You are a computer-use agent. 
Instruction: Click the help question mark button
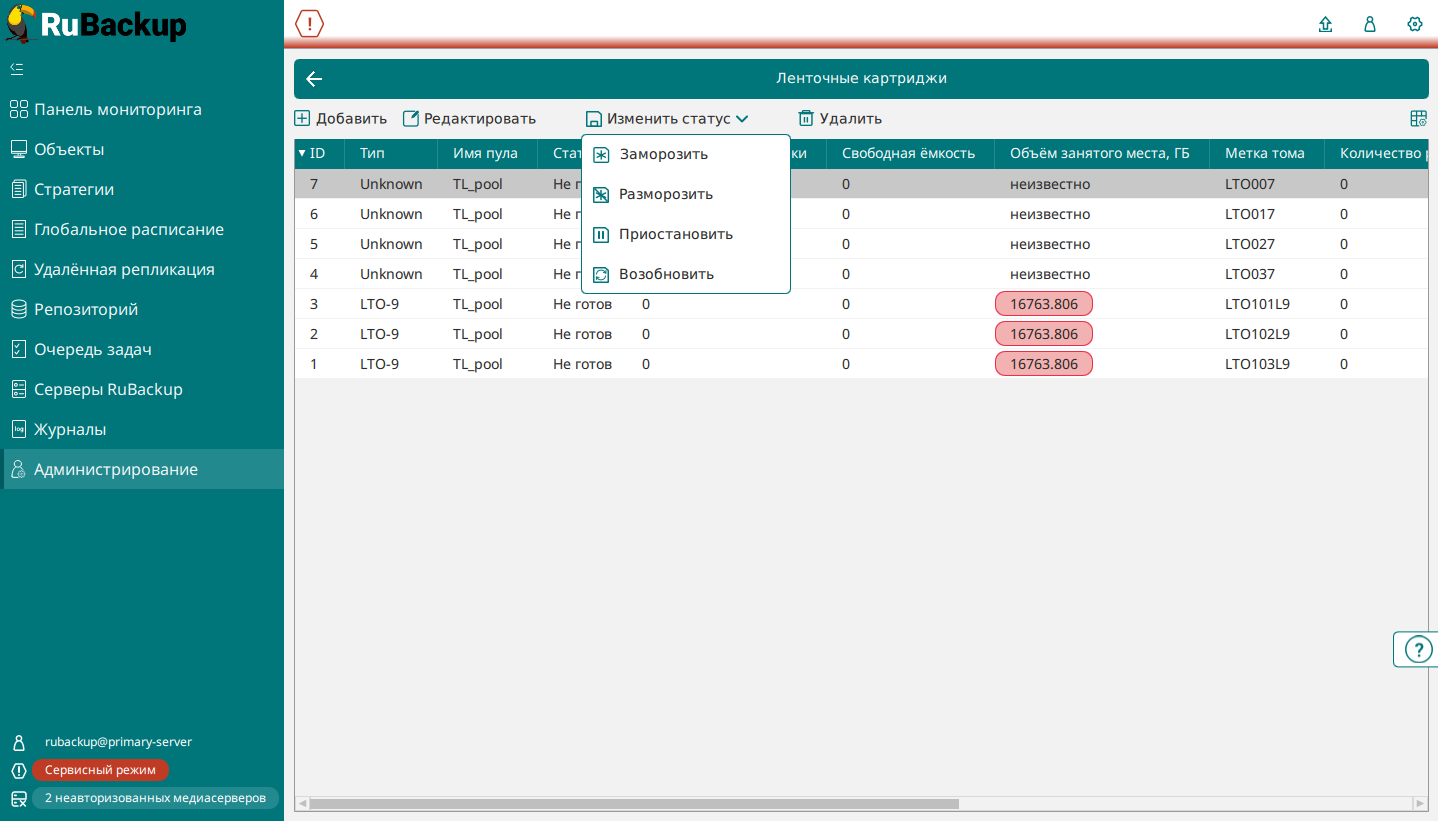point(1418,649)
